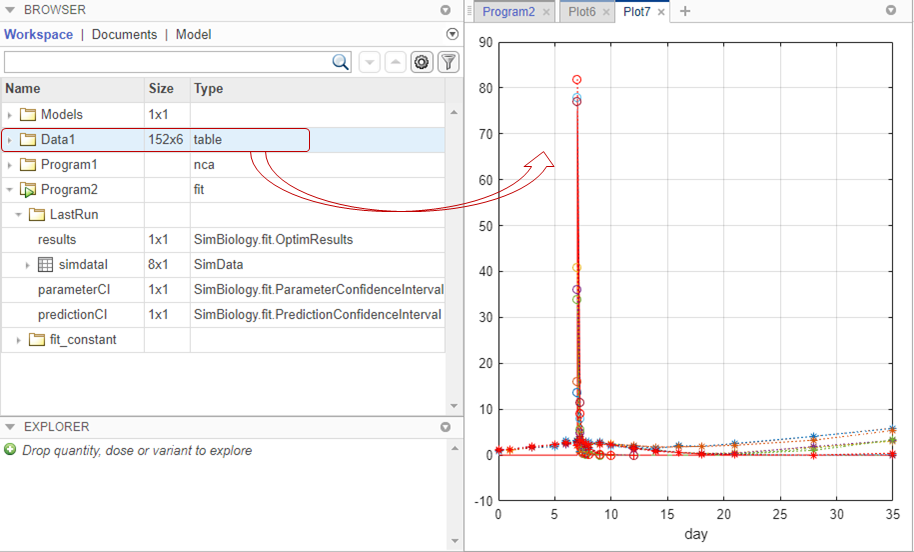This screenshot has height=552, width=914.
Task: Click the 'day' x-axis label
Action: pos(695,533)
